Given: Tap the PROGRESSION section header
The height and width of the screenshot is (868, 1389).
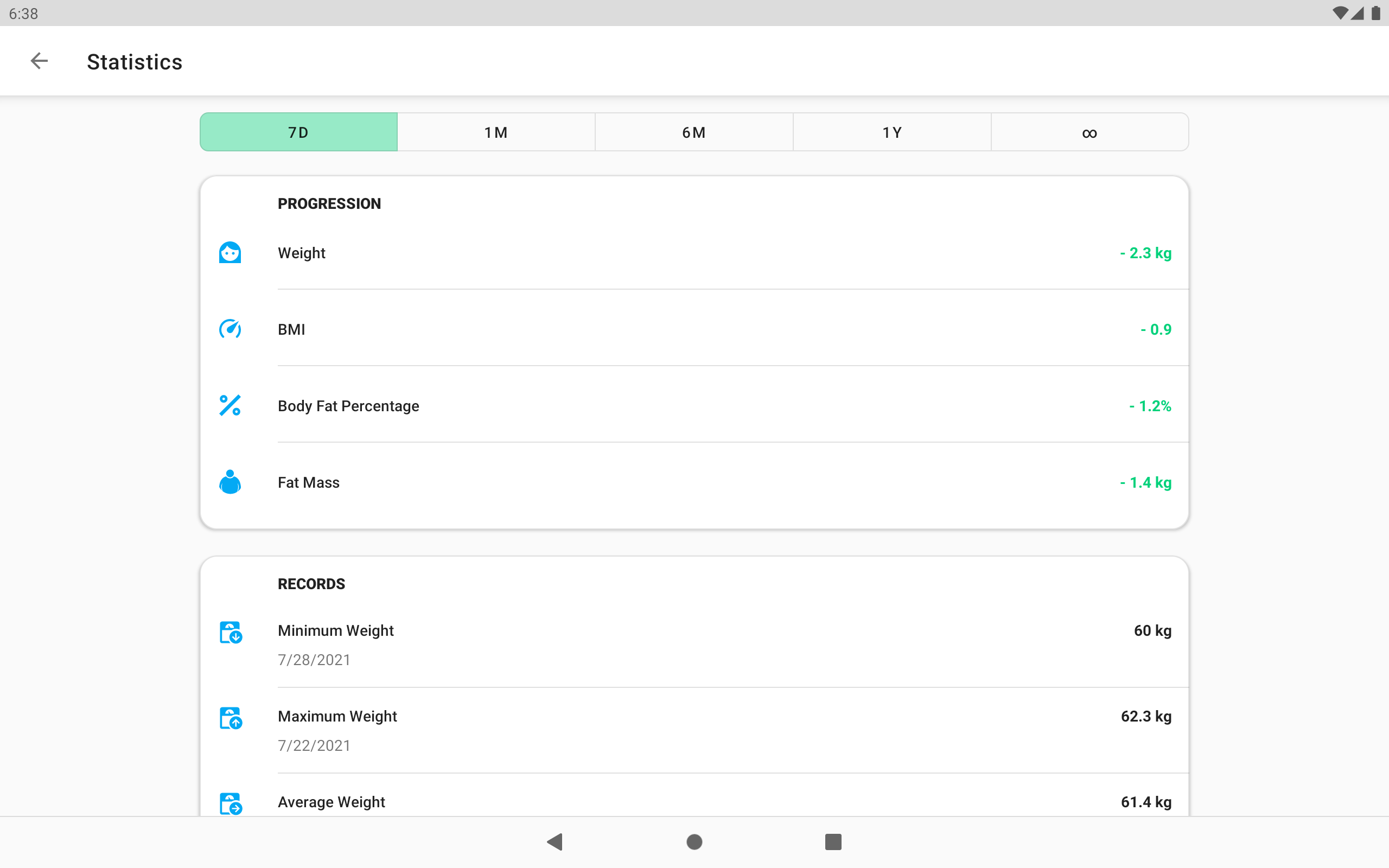Looking at the screenshot, I should (329, 203).
